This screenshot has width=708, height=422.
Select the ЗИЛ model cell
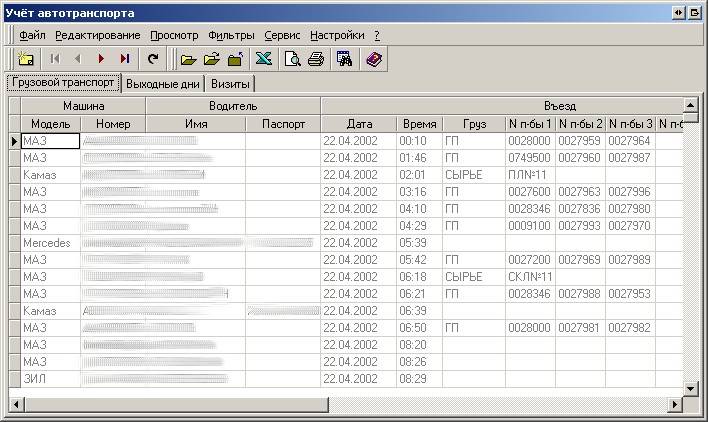pos(51,379)
